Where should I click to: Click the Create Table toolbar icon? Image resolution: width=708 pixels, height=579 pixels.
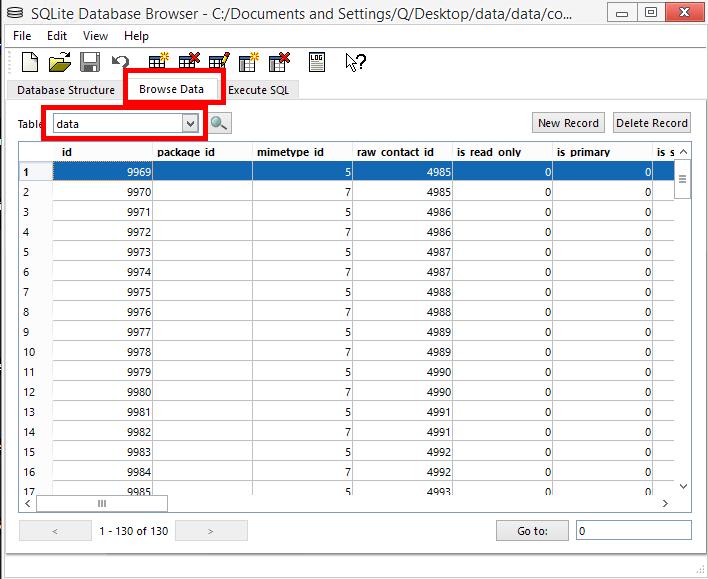pyautogui.click(x=158, y=62)
